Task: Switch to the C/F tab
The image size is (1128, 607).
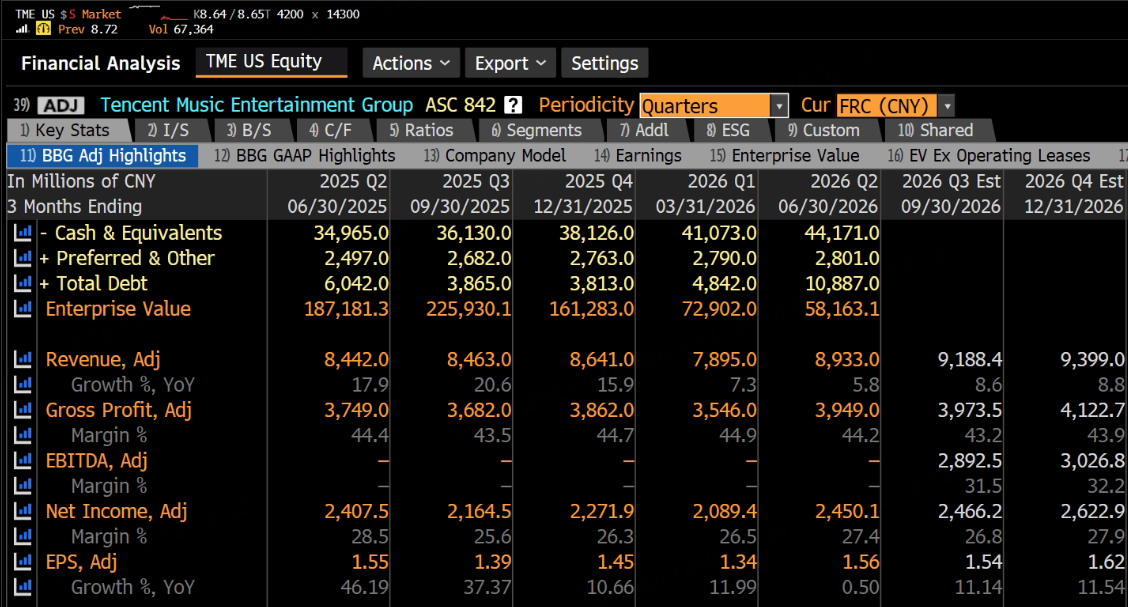Action: point(335,130)
